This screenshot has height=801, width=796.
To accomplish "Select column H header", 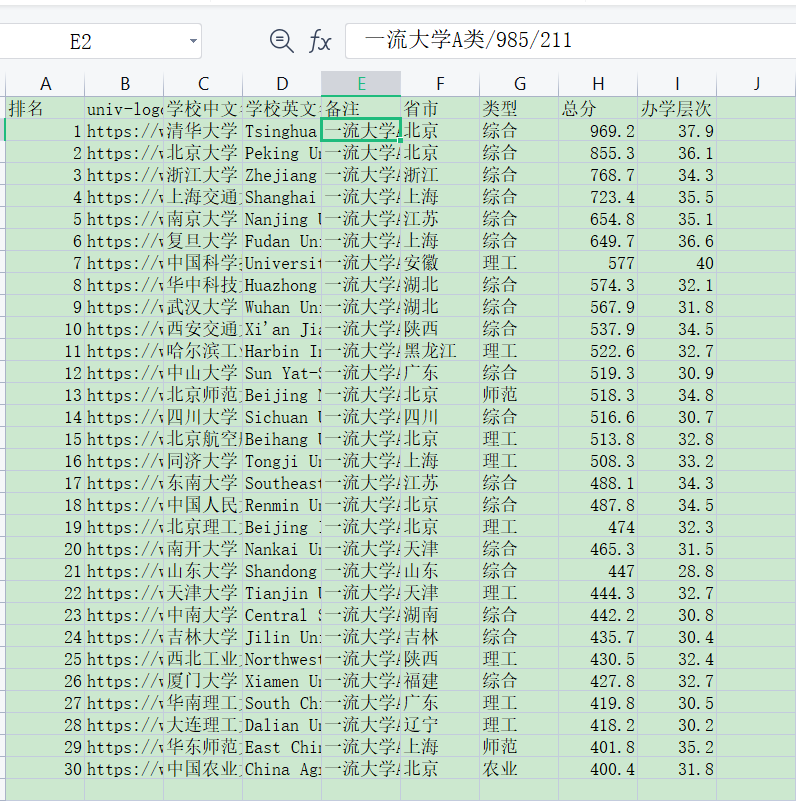I will click(598, 84).
